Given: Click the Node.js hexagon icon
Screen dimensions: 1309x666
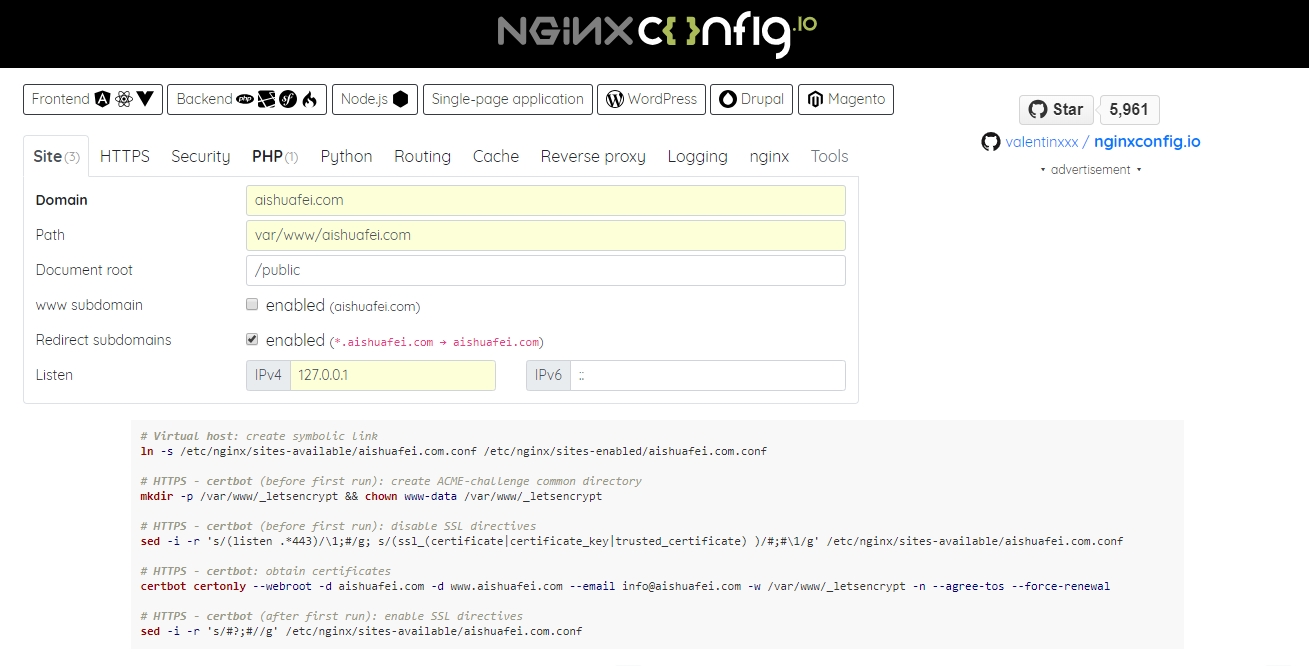Looking at the screenshot, I should point(400,99).
